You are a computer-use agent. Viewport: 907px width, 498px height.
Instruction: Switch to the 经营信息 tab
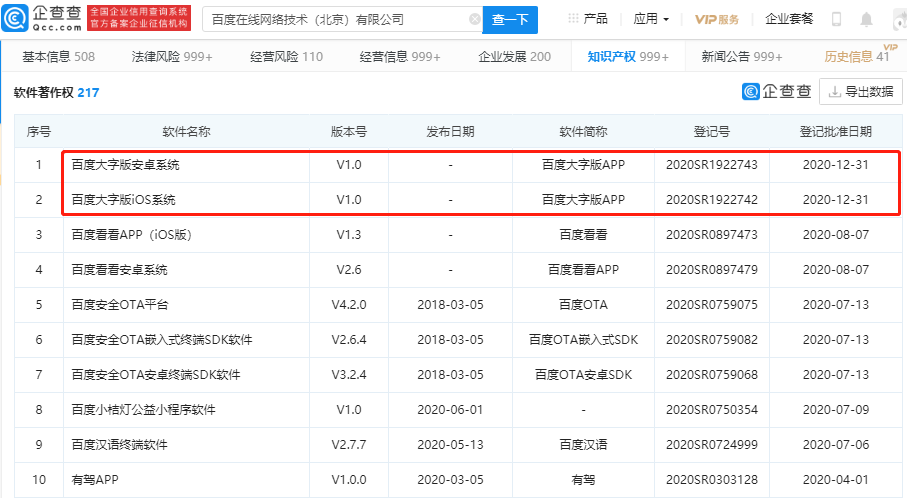(x=400, y=57)
